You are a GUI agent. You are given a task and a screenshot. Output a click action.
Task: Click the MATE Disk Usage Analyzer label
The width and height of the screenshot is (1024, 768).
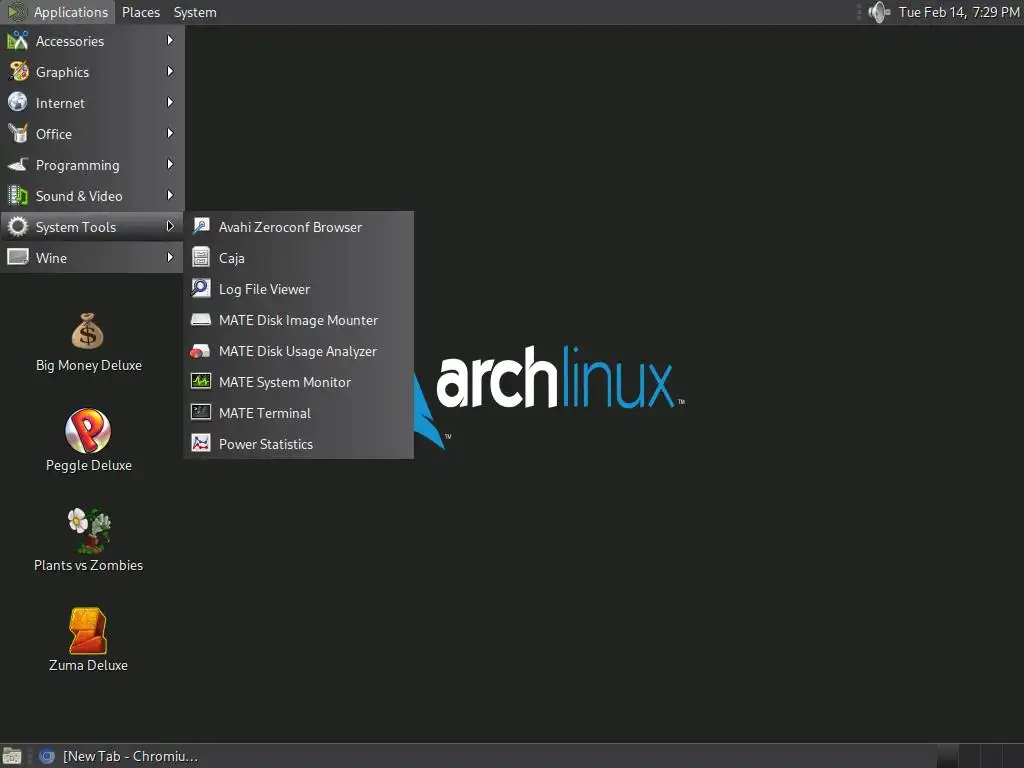(298, 351)
